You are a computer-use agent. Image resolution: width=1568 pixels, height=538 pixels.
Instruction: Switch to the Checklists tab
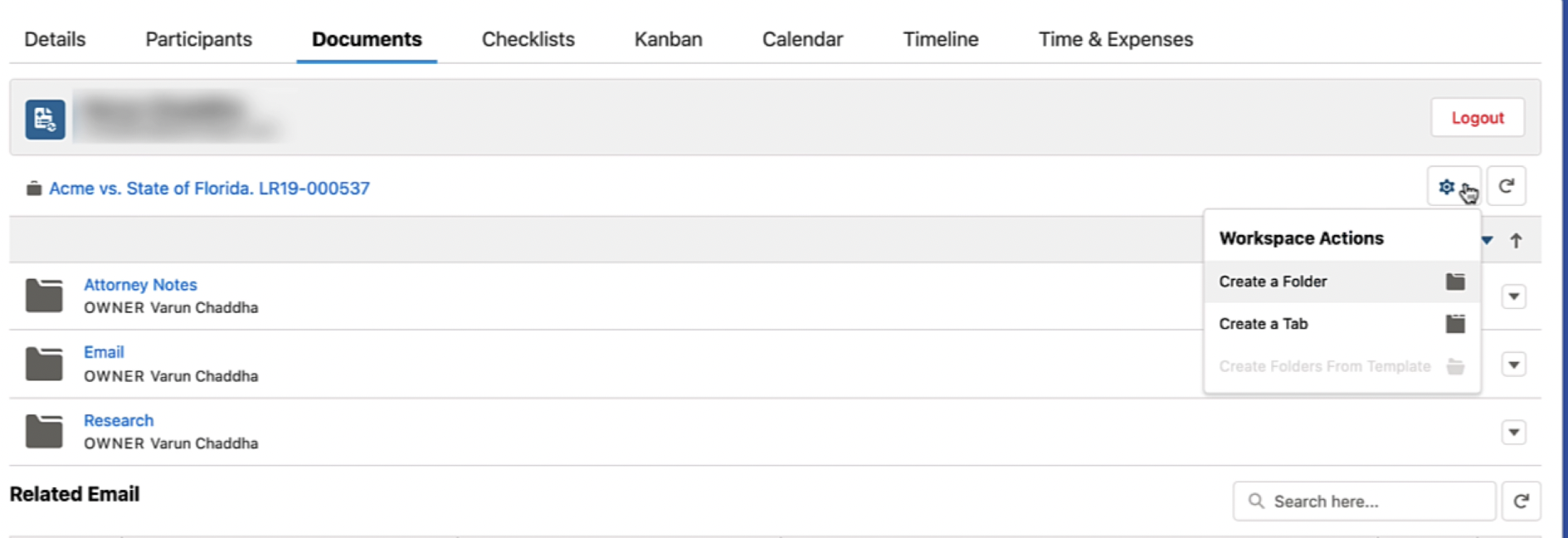528,38
